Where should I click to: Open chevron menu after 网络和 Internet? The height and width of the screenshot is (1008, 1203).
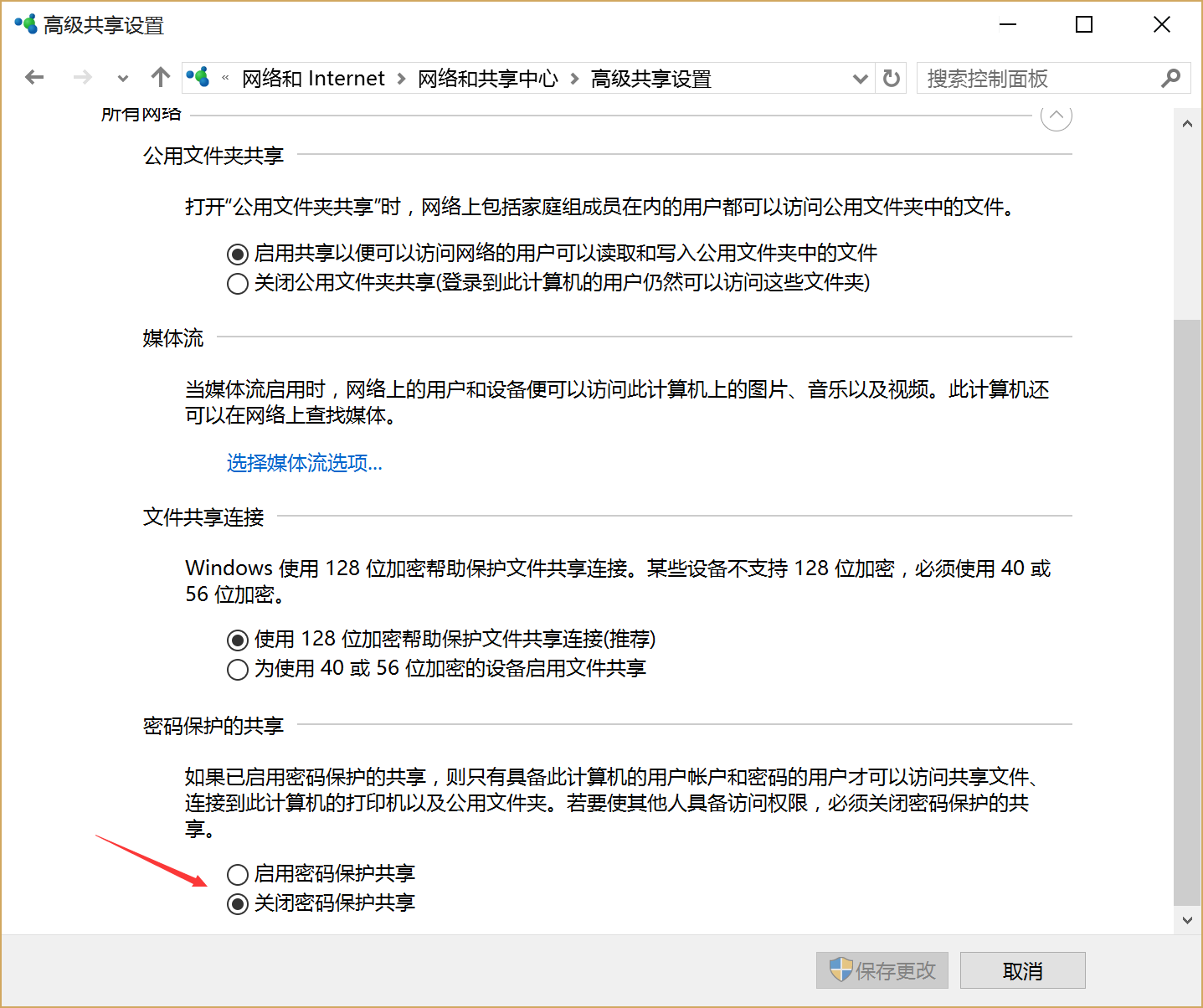coord(402,79)
